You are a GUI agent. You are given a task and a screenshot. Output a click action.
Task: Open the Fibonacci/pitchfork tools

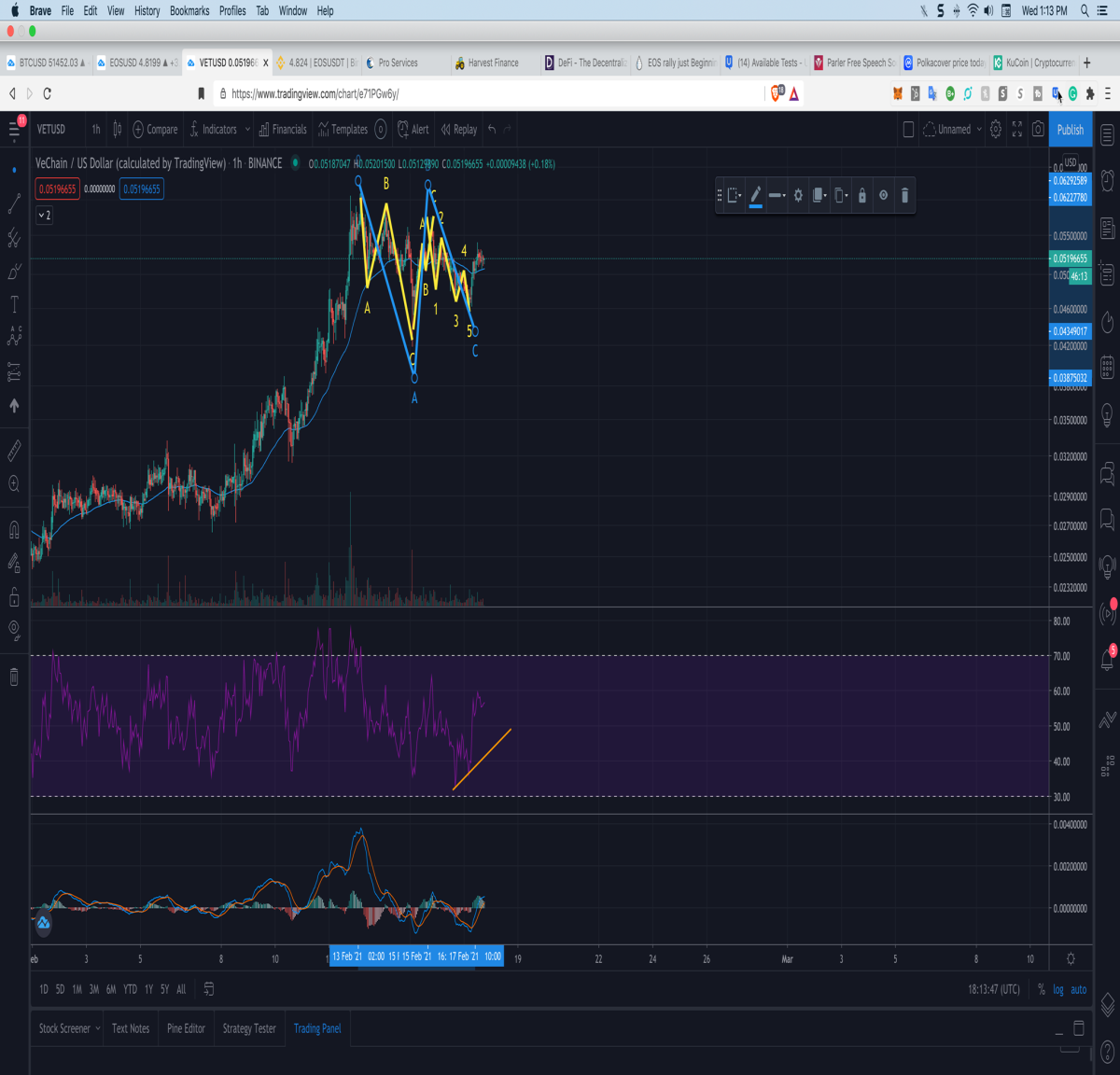14,237
